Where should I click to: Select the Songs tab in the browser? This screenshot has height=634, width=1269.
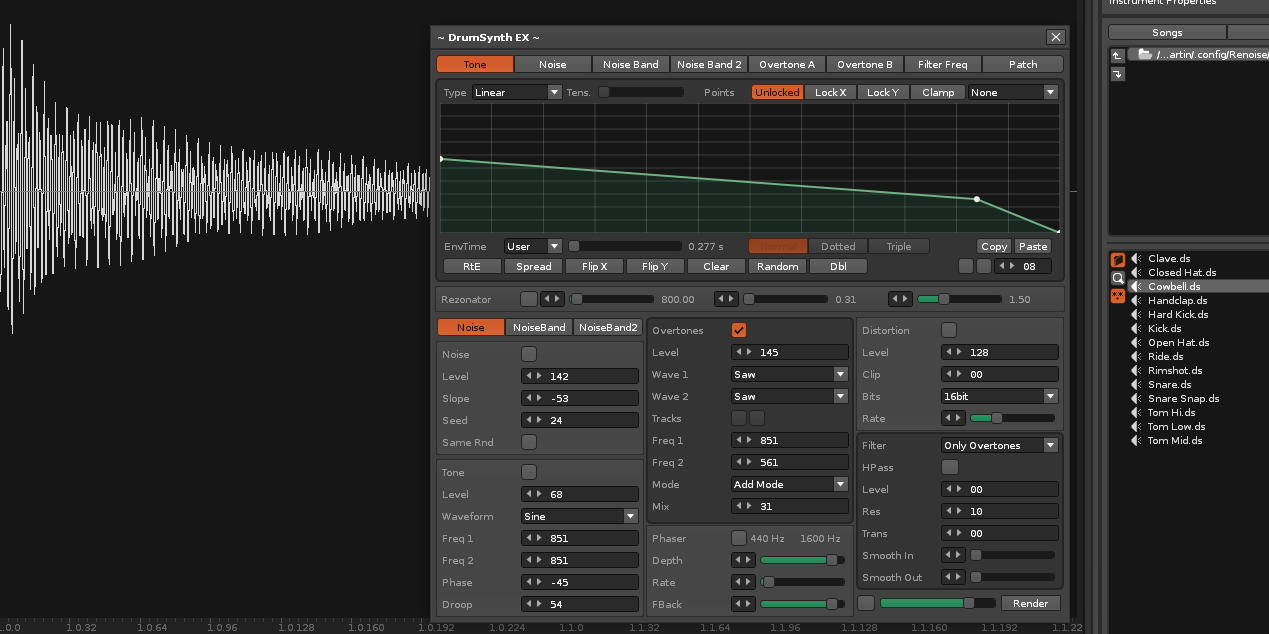tap(1167, 33)
